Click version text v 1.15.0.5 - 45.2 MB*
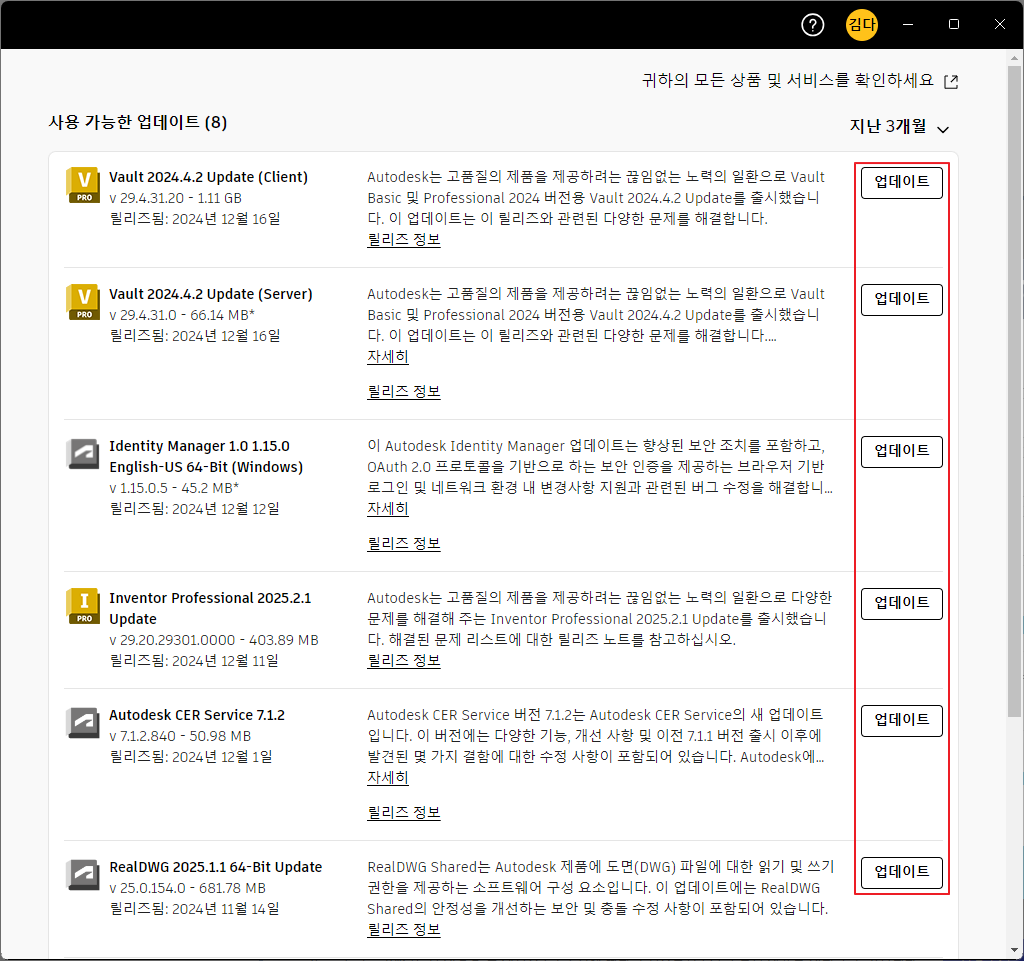Image resolution: width=1024 pixels, height=961 pixels. pyautogui.click(x=174, y=488)
